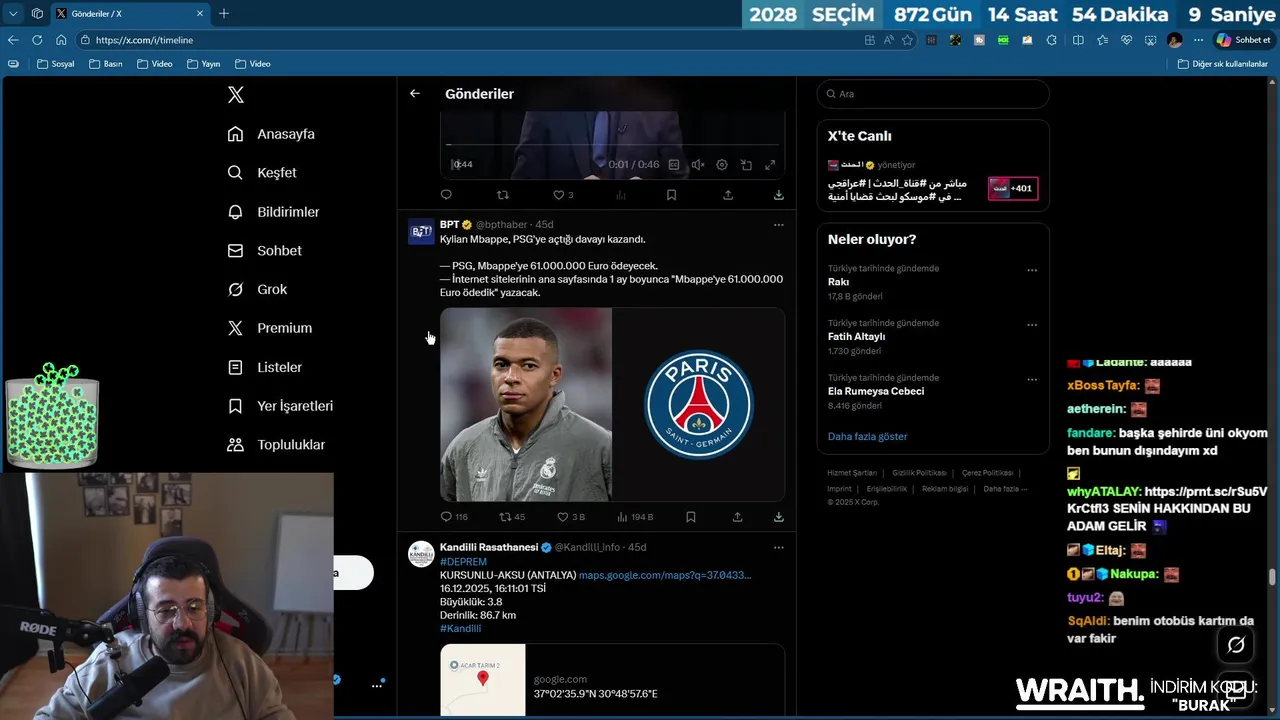Image resolution: width=1280 pixels, height=720 pixels.
Task: Bookmark the video post
Action: 671,195
